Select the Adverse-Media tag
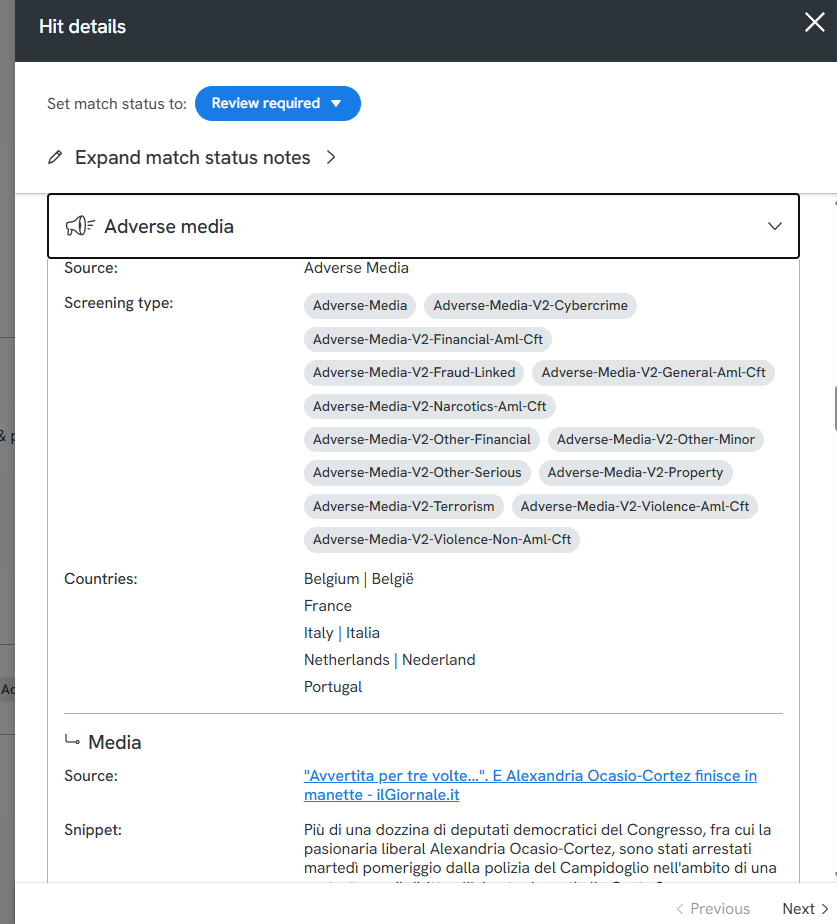The image size is (837, 924). point(360,305)
